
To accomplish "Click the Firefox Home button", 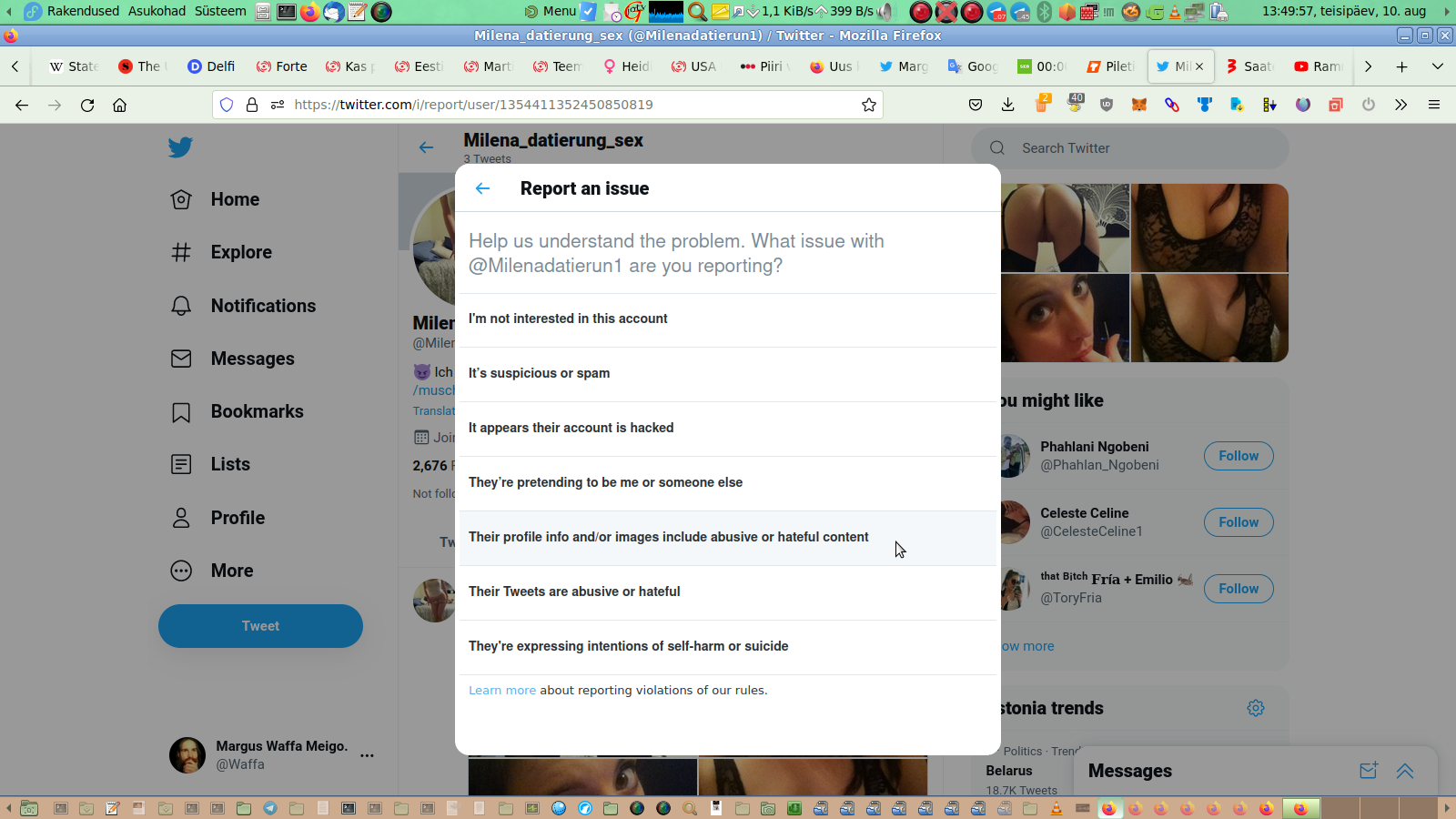I will tap(119, 105).
